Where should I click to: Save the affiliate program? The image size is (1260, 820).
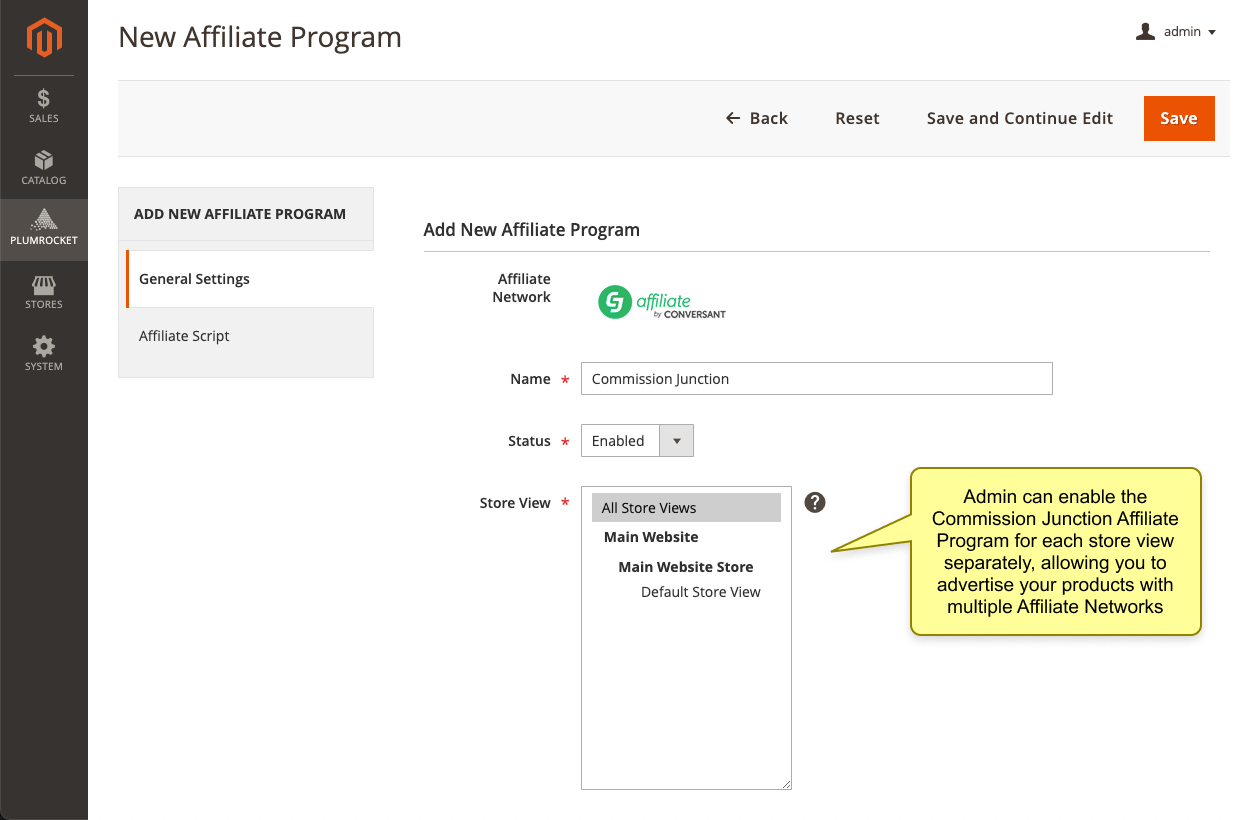1179,118
